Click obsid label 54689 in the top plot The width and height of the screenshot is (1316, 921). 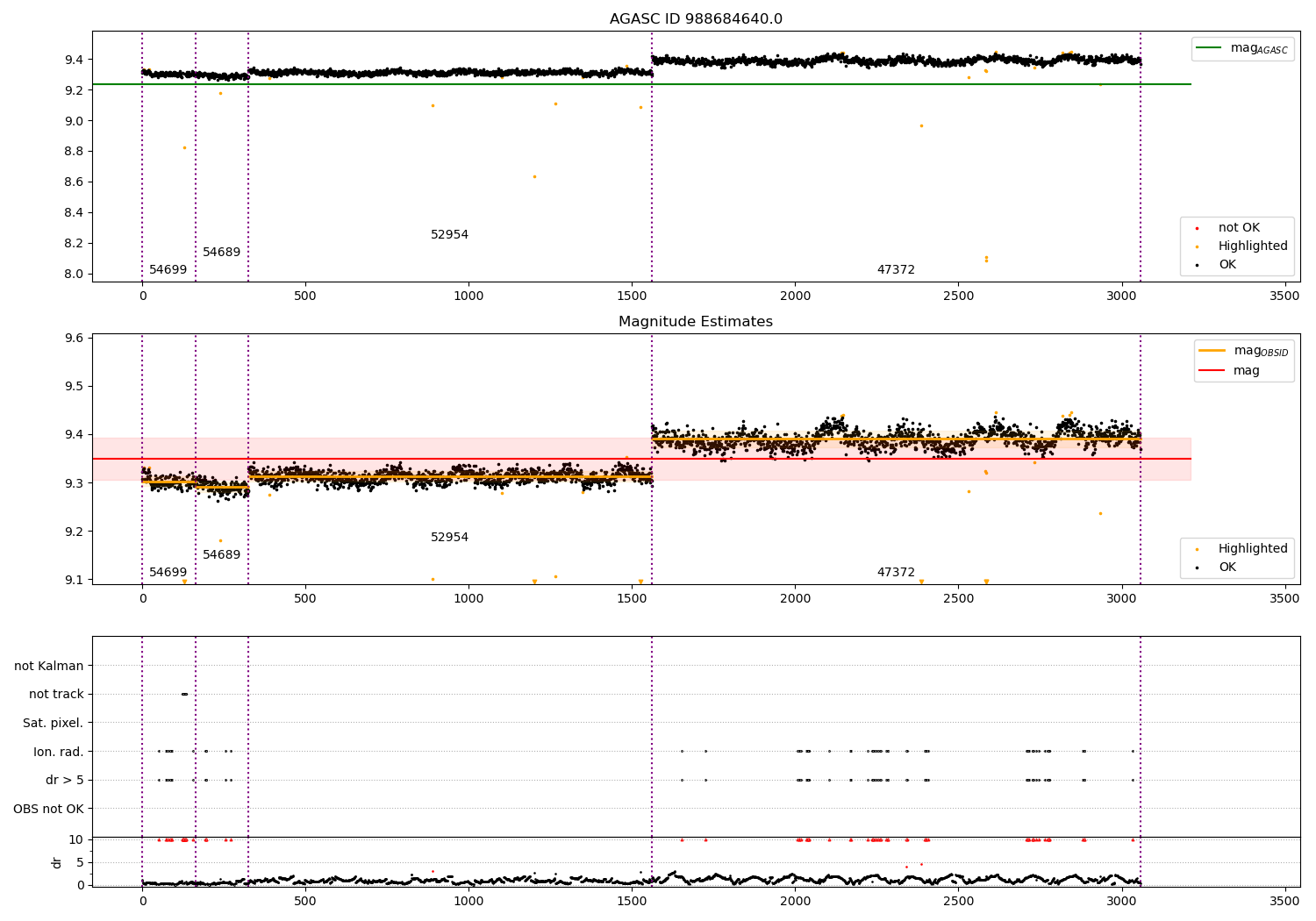click(x=221, y=253)
